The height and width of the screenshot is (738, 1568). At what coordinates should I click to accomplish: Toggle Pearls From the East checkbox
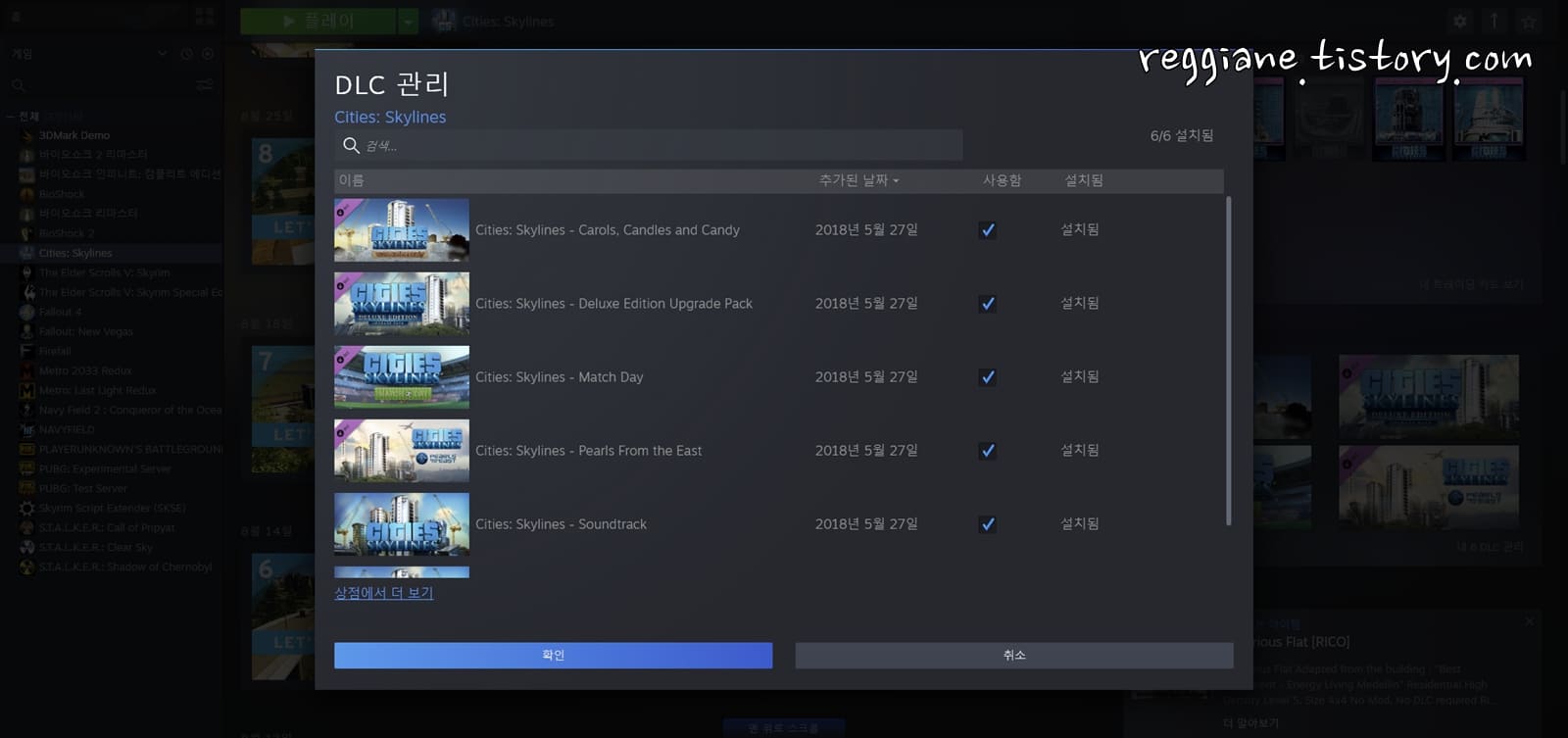click(988, 451)
